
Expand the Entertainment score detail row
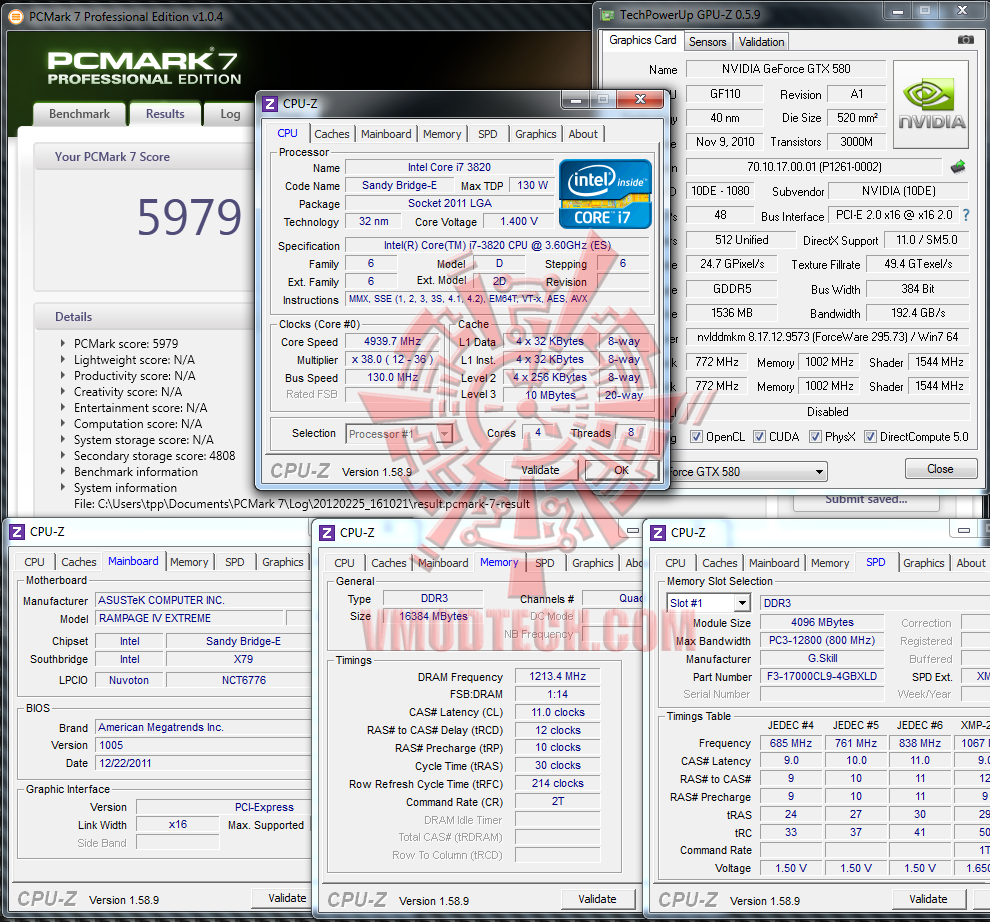(63, 407)
